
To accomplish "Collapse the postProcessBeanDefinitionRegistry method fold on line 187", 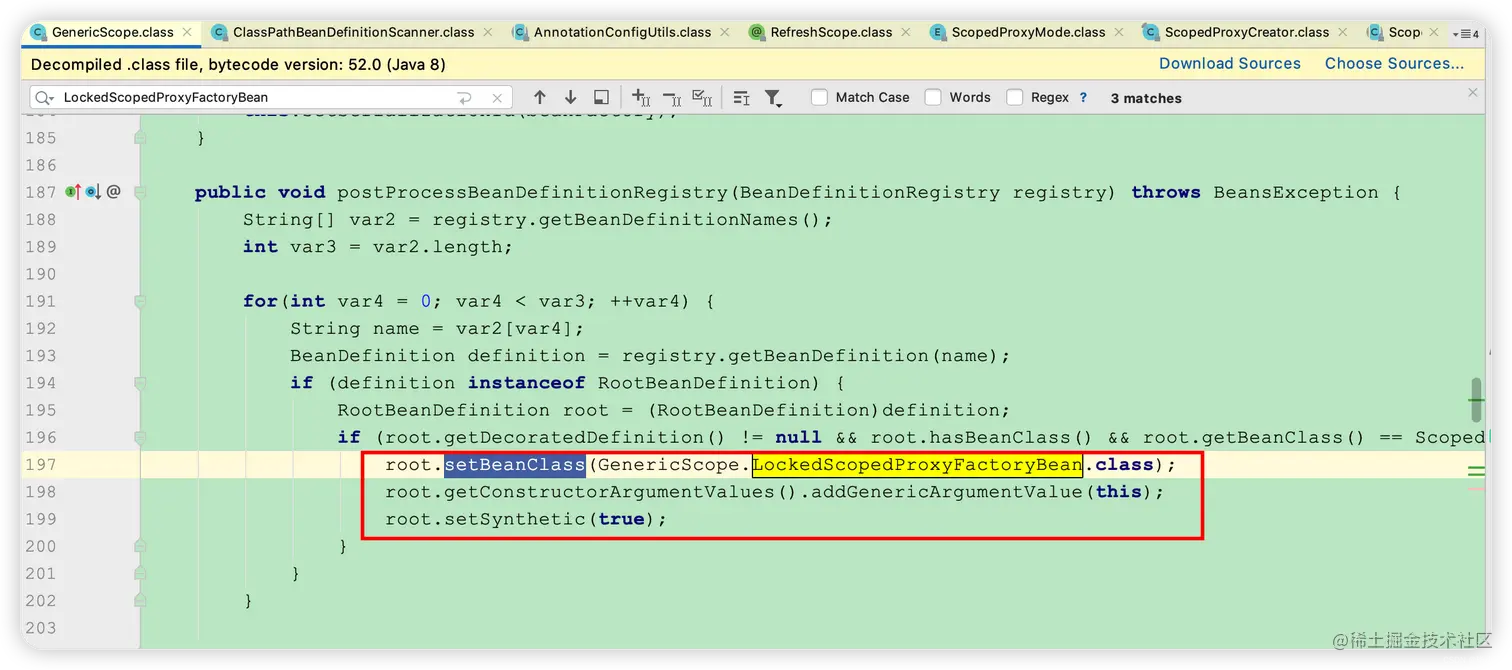I will click(141, 192).
